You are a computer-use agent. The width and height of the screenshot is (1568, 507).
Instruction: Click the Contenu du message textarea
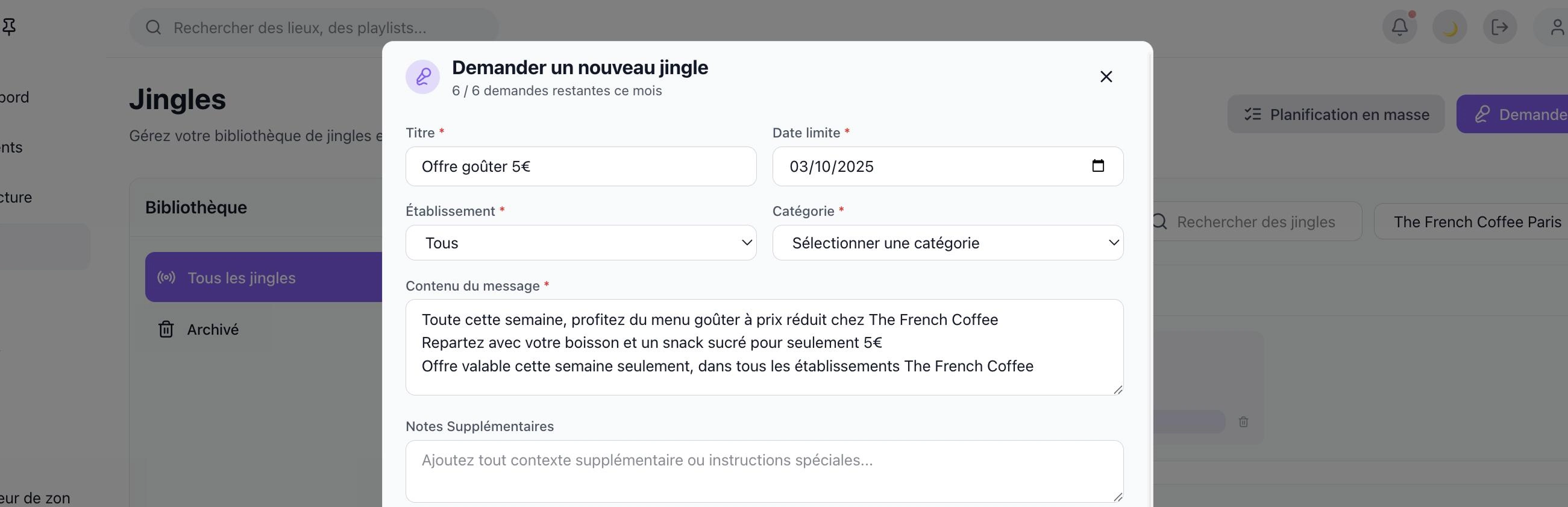pos(765,347)
